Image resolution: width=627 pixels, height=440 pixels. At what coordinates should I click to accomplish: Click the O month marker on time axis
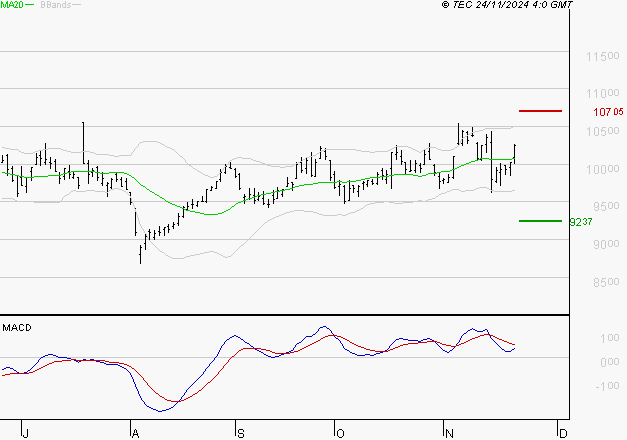pyautogui.click(x=340, y=434)
